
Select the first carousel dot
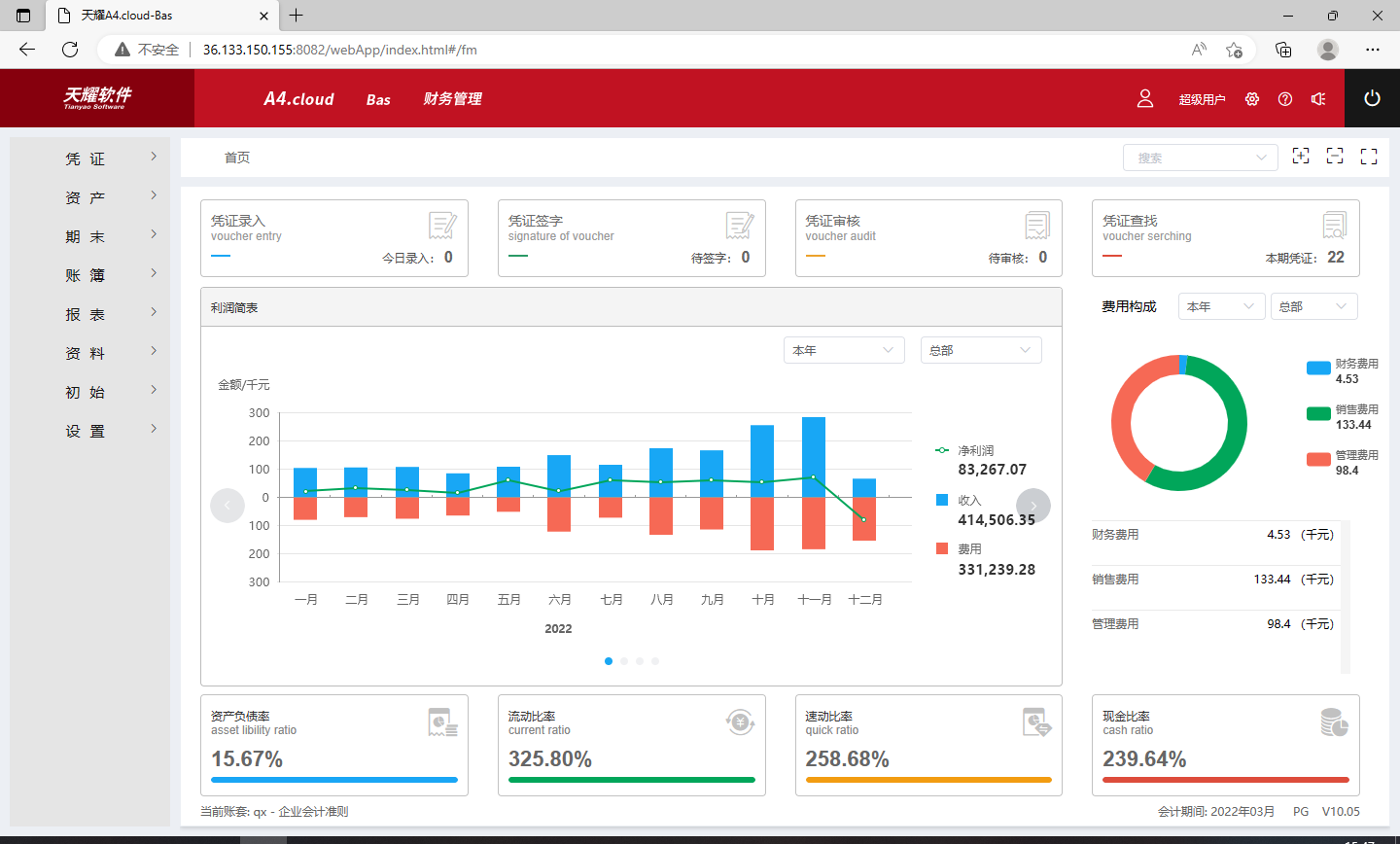(609, 661)
